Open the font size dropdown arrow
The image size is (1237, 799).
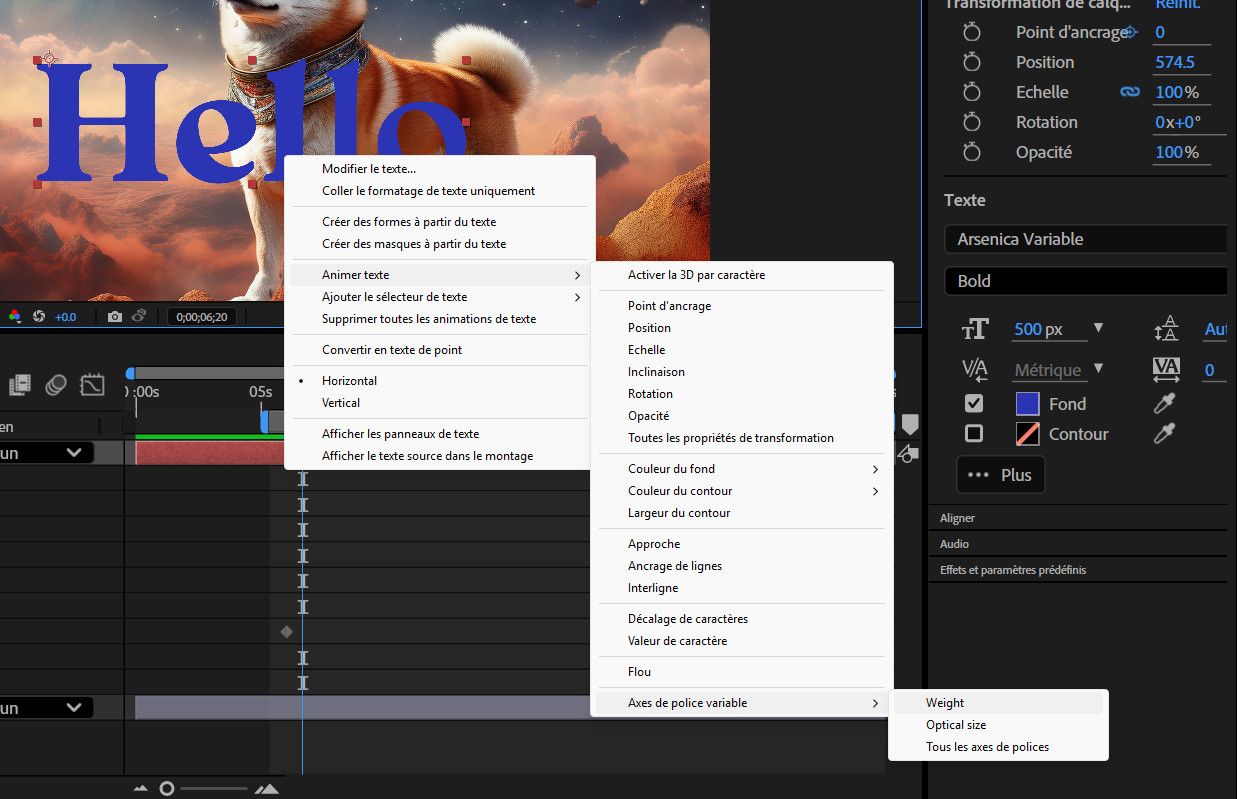pyautogui.click(x=1099, y=328)
